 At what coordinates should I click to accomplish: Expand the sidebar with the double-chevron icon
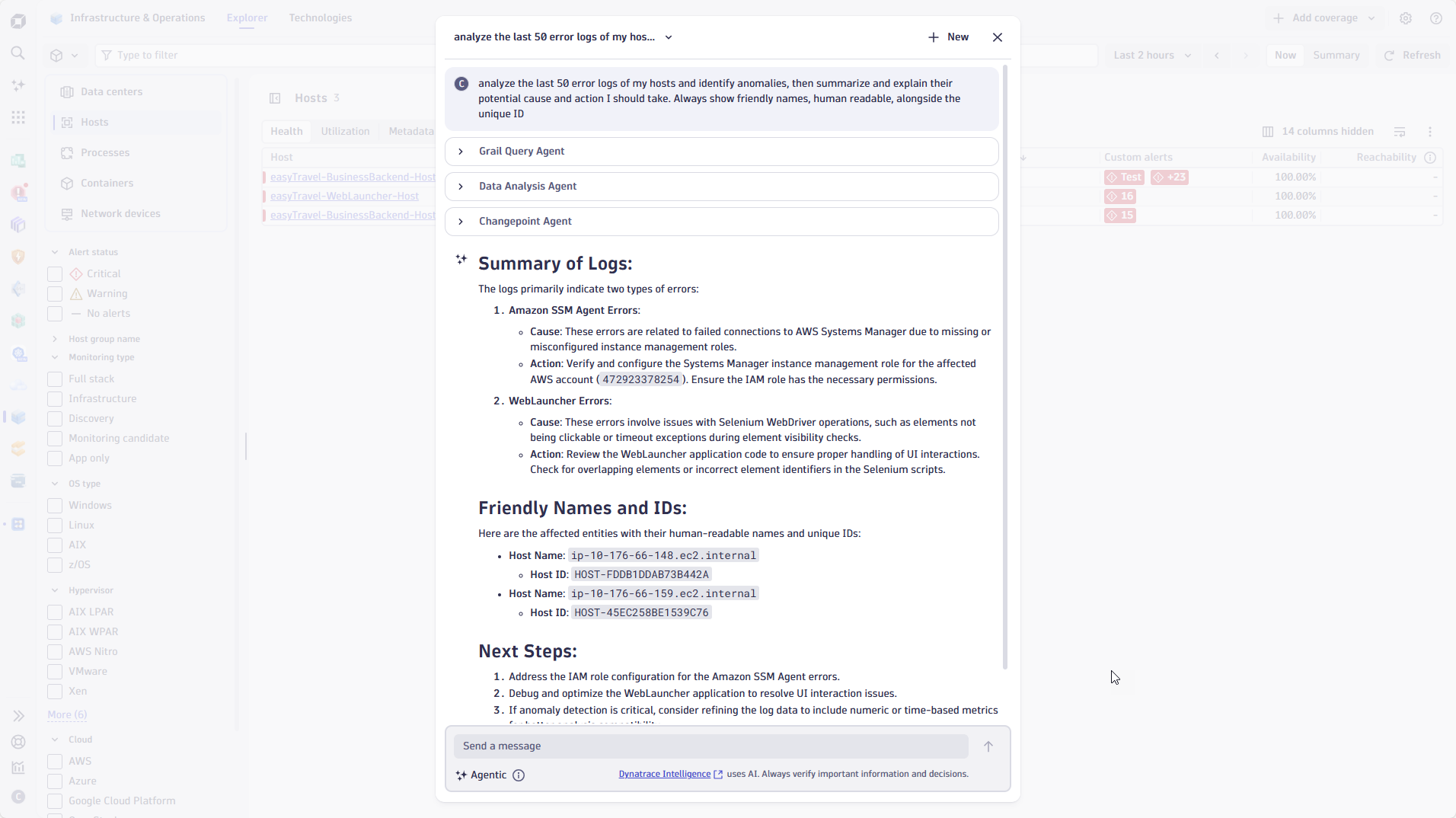[18, 715]
